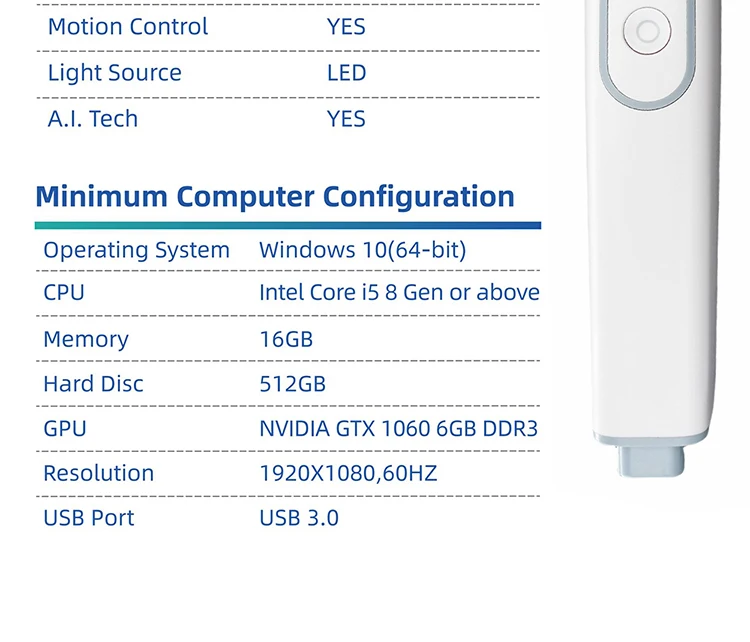Click the 512GB hard disc value

[x=293, y=384]
